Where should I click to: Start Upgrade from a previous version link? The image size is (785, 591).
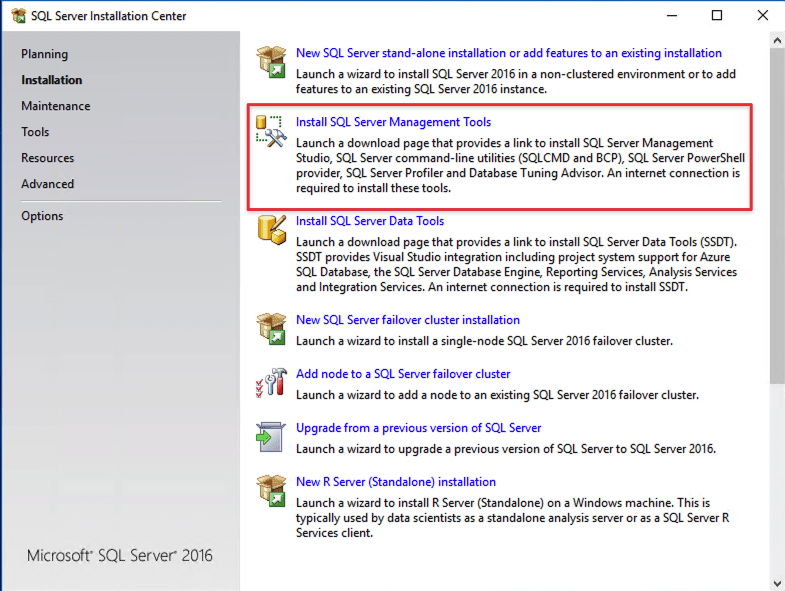pos(418,428)
